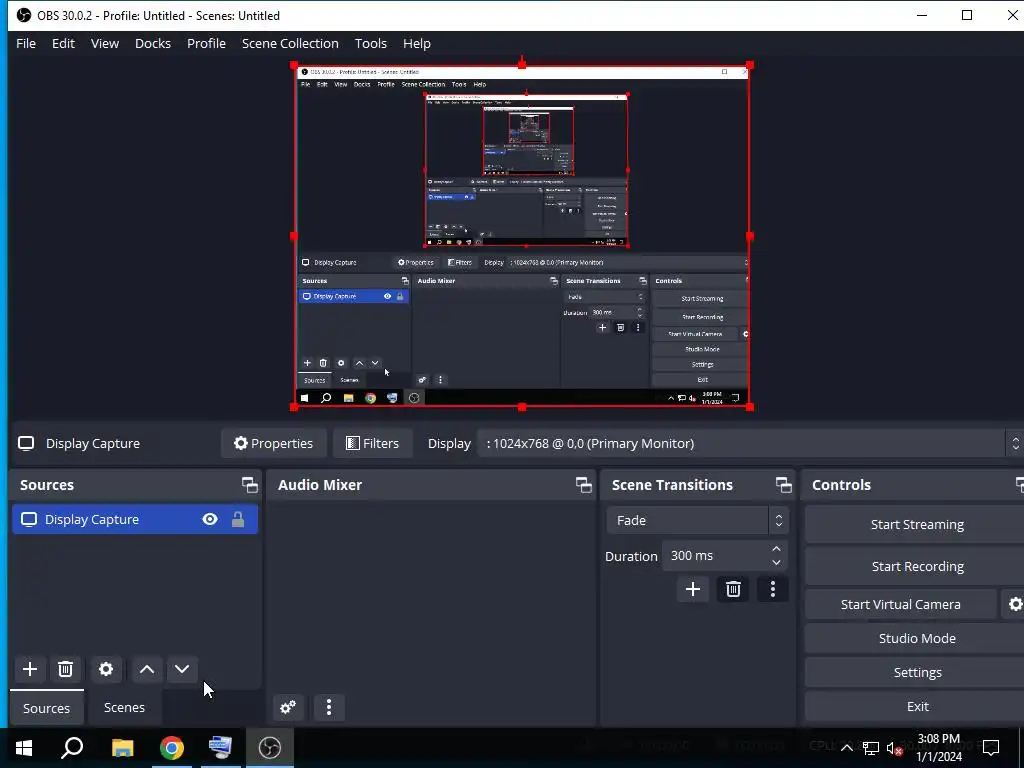This screenshot has width=1024, height=768.
Task: Open notification center icon
Action: [x=991, y=747]
